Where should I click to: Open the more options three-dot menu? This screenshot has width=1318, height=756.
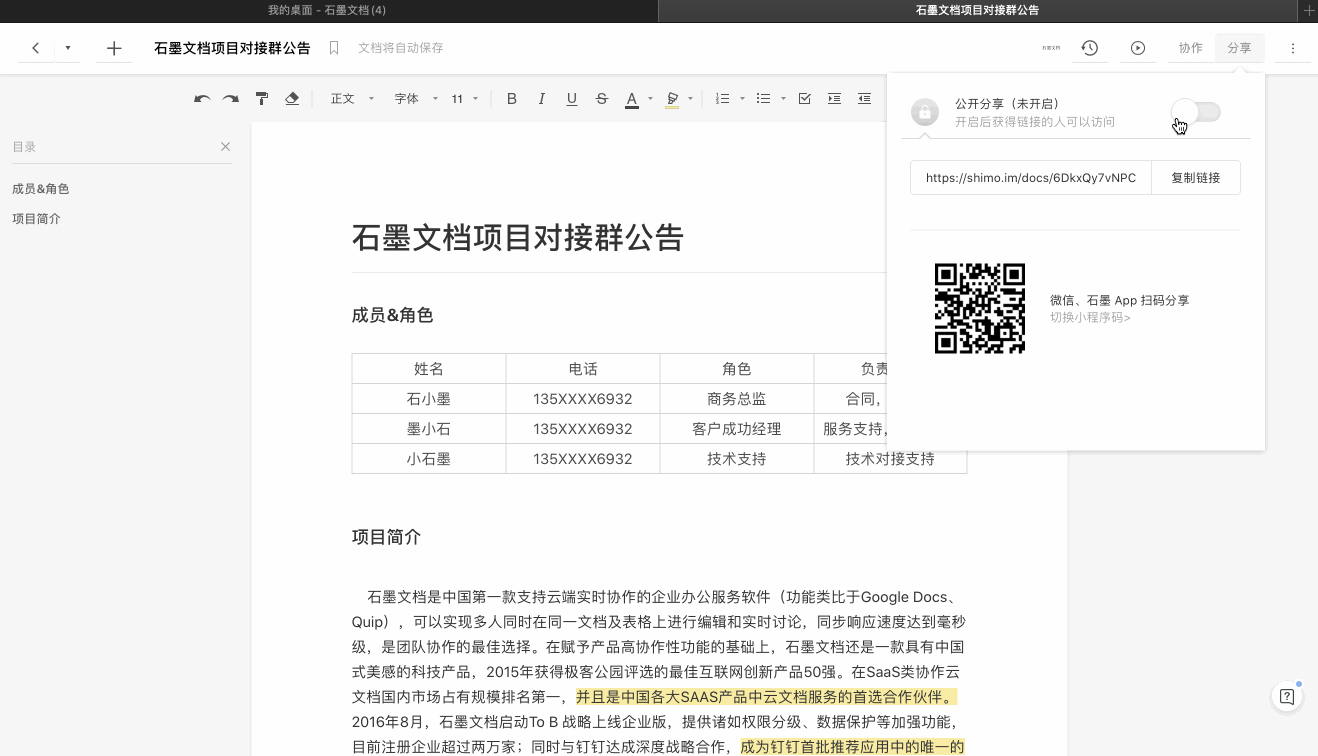1293,48
